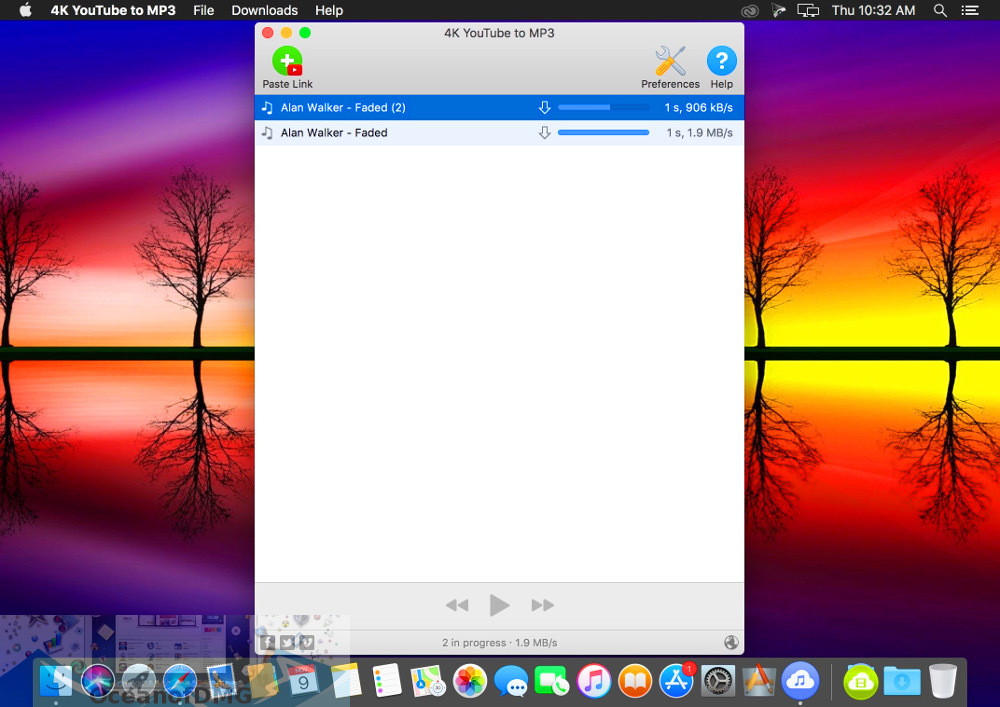Open Photos from the Dock
Viewport: 1000px width, 707px height.
[x=469, y=681]
